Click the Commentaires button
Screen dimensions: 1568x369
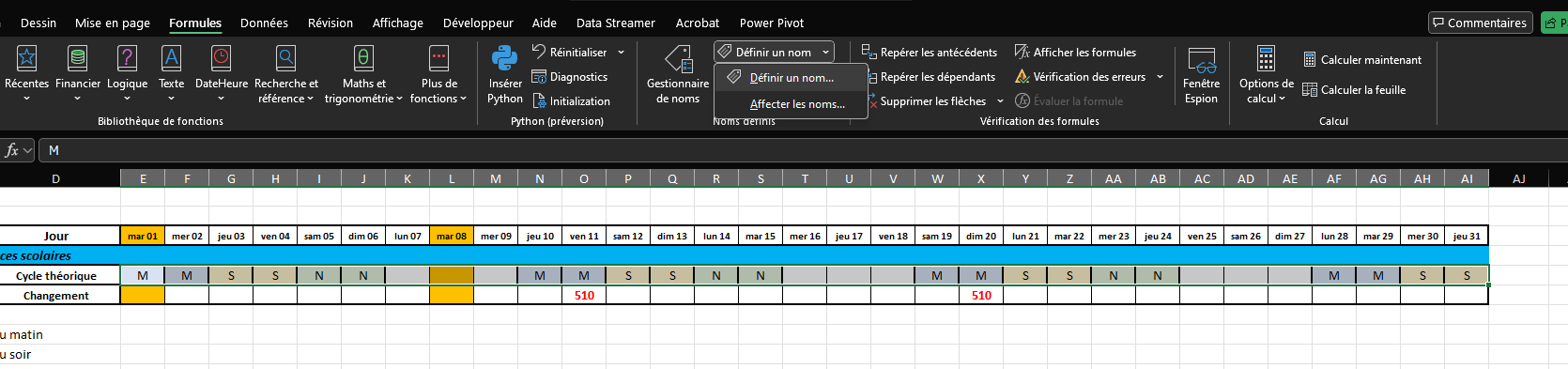(x=1481, y=23)
